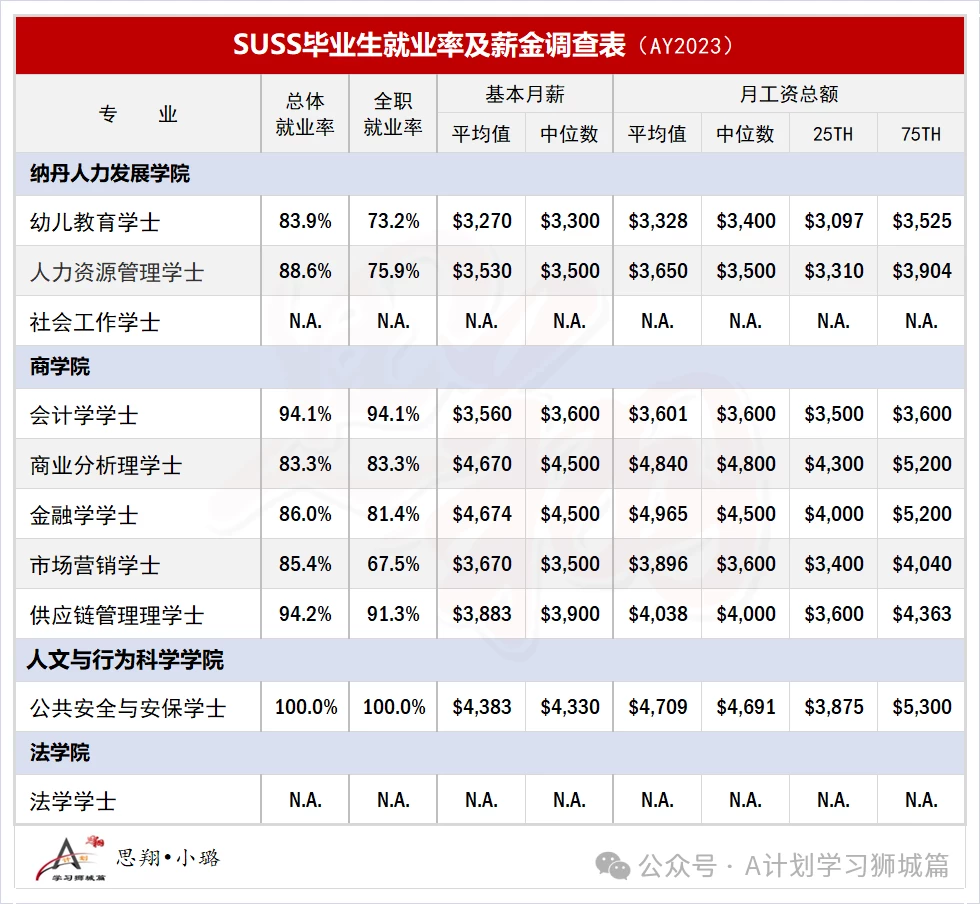Click the 67.5% full-time rate cell
This screenshot has height=904, width=980.
click(393, 564)
